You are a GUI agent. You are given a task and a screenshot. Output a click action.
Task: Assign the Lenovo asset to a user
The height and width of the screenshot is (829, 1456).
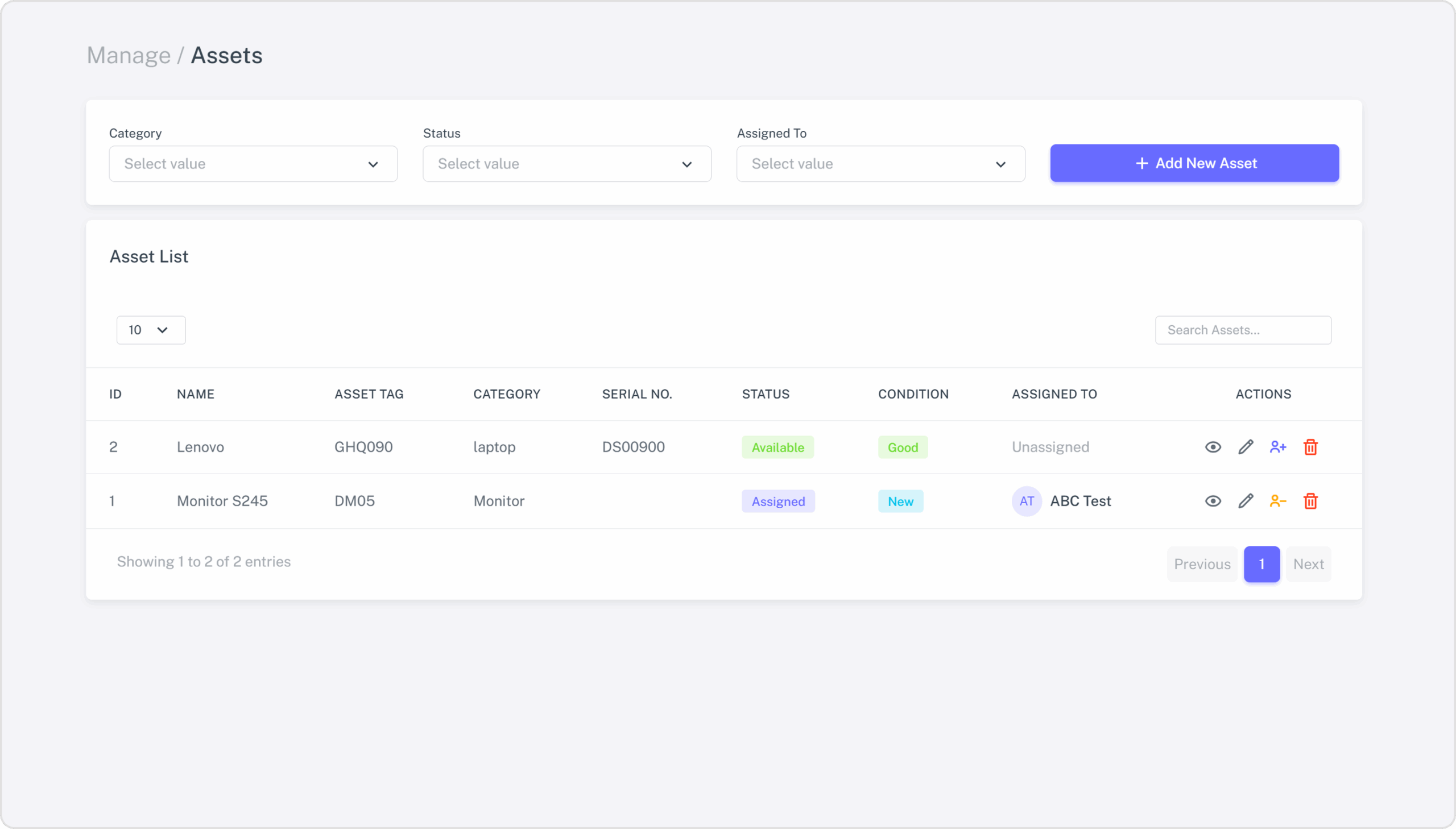1278,447
